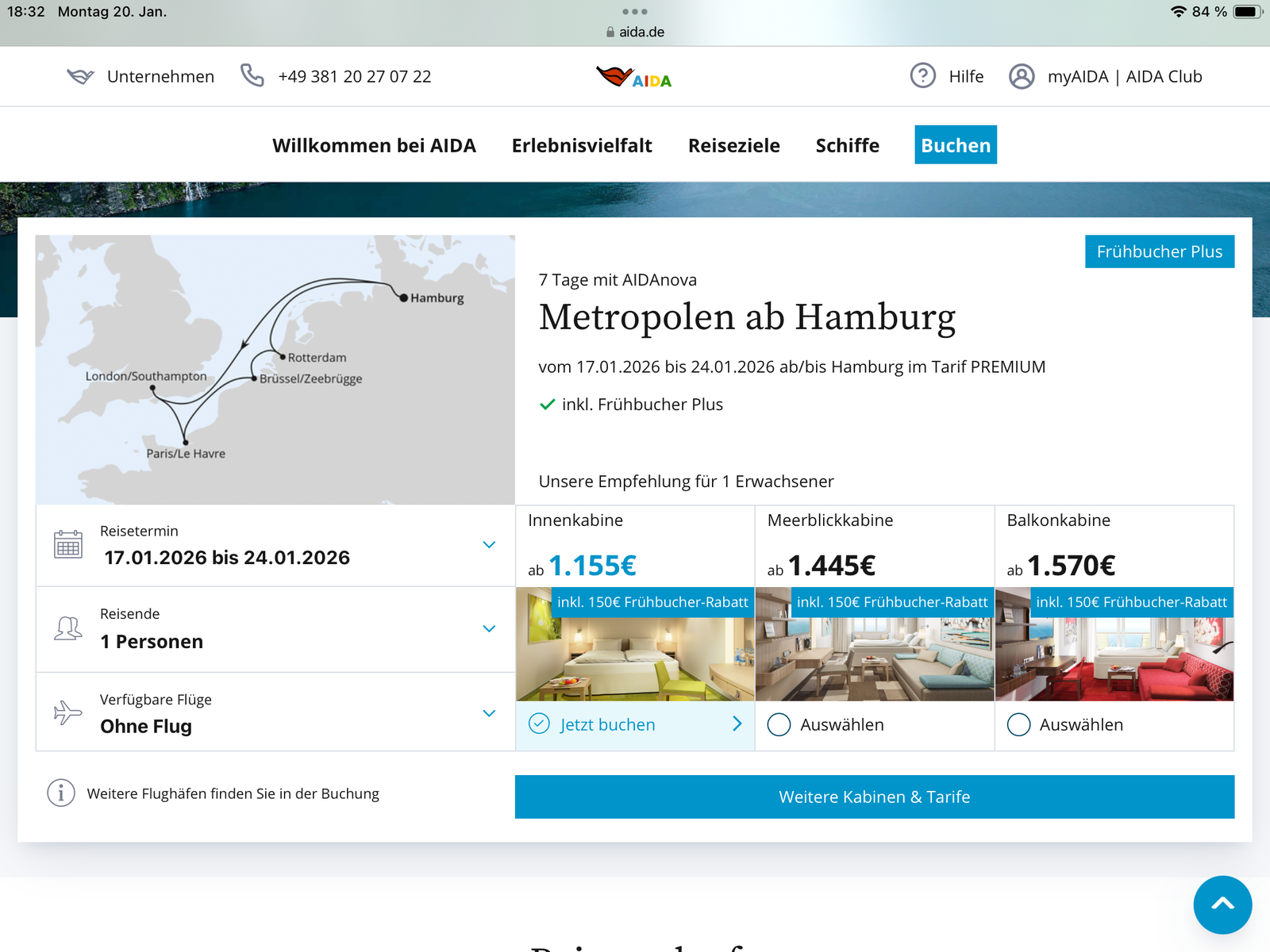Open the Hilfe question mark icon
Screen dimensions: 1270x952
coord(922,76)
